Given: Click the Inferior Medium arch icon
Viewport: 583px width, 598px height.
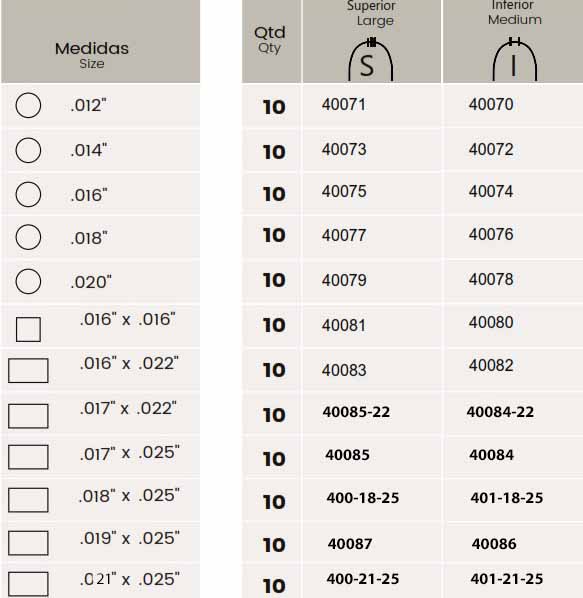Looking at the screenshot, I should click(515, 59).
